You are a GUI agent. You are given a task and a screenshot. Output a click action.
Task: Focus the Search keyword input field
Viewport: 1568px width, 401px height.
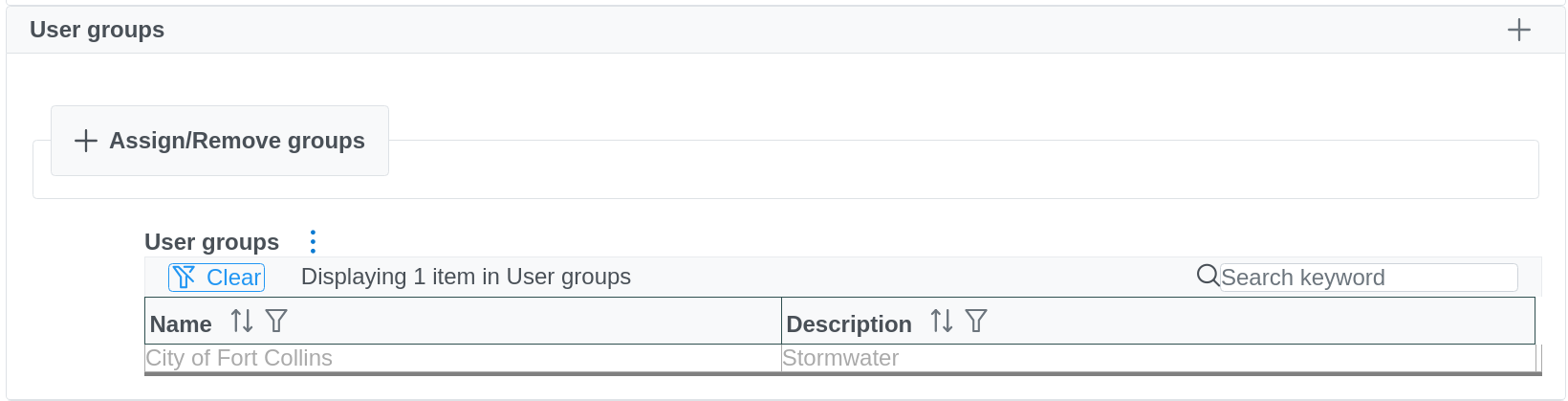(1367, 278)
